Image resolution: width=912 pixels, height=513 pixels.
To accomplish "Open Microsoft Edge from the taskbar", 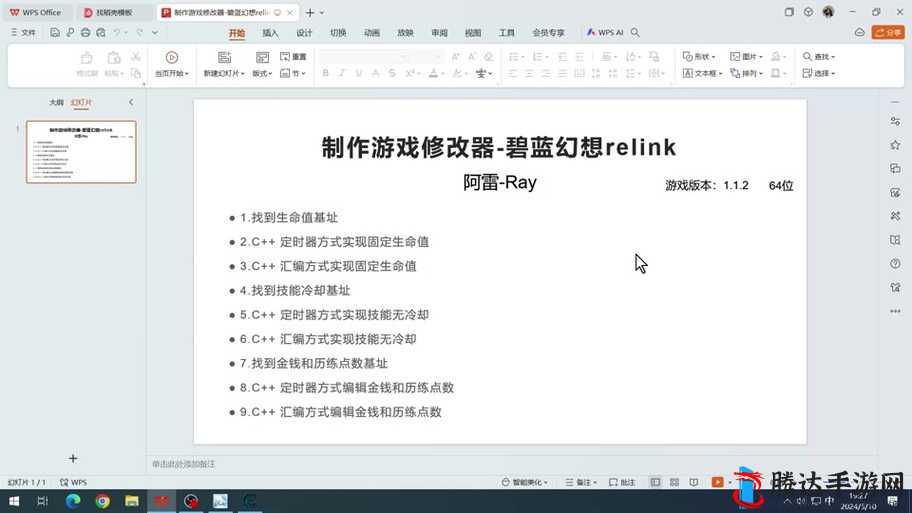I will pos(73,501).
